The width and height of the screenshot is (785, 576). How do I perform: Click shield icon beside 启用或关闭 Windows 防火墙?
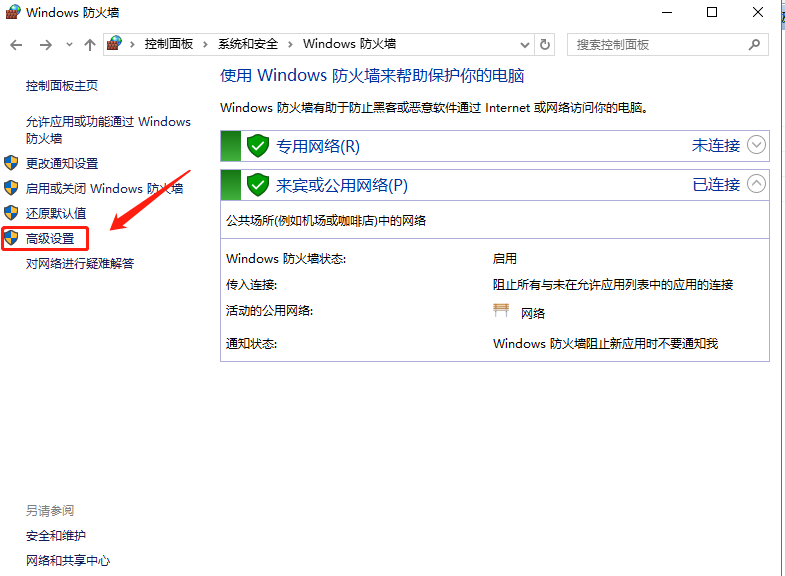pos(11,188)
